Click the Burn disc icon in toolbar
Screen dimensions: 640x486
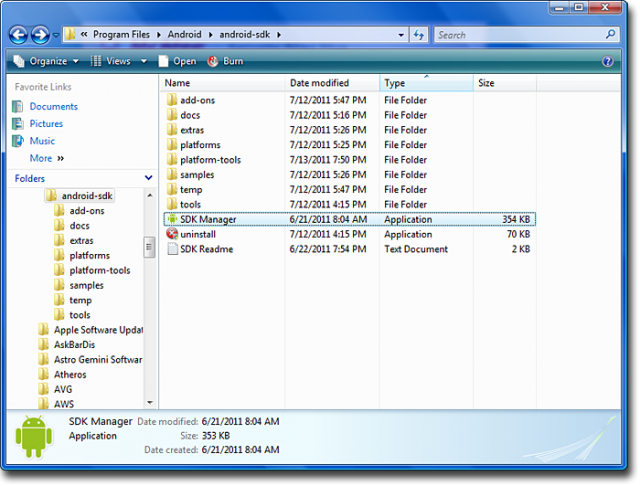click(x=213, y=61)
